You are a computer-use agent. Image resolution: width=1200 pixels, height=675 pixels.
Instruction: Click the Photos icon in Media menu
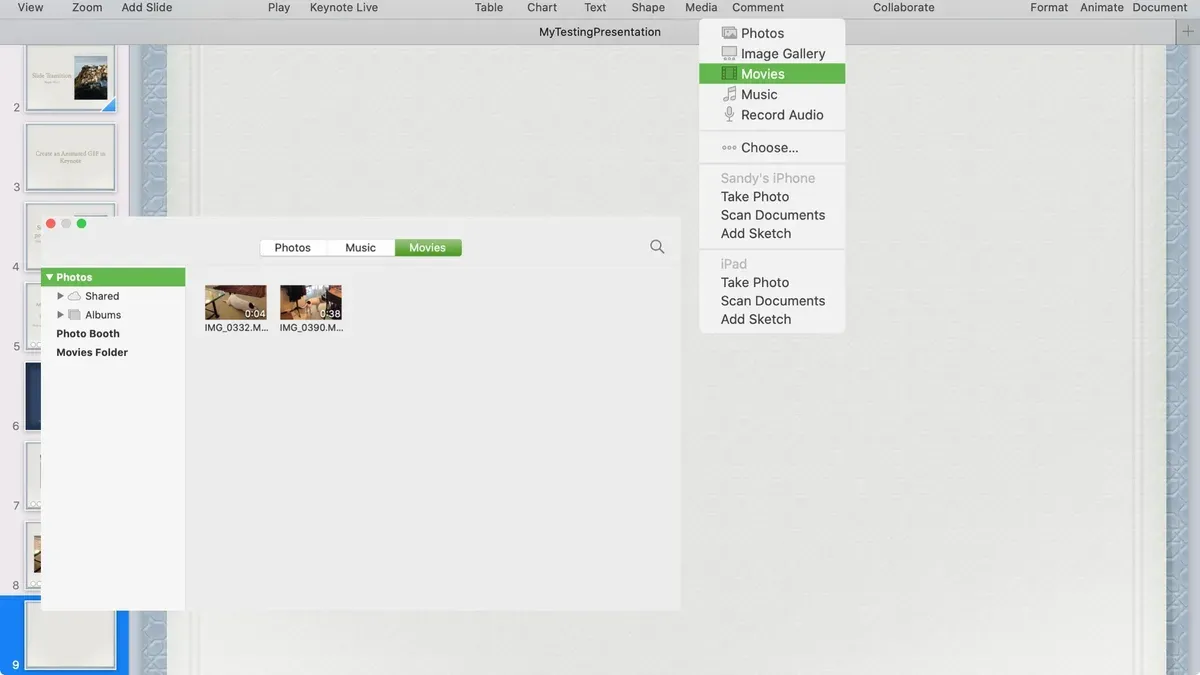point(729,33)
